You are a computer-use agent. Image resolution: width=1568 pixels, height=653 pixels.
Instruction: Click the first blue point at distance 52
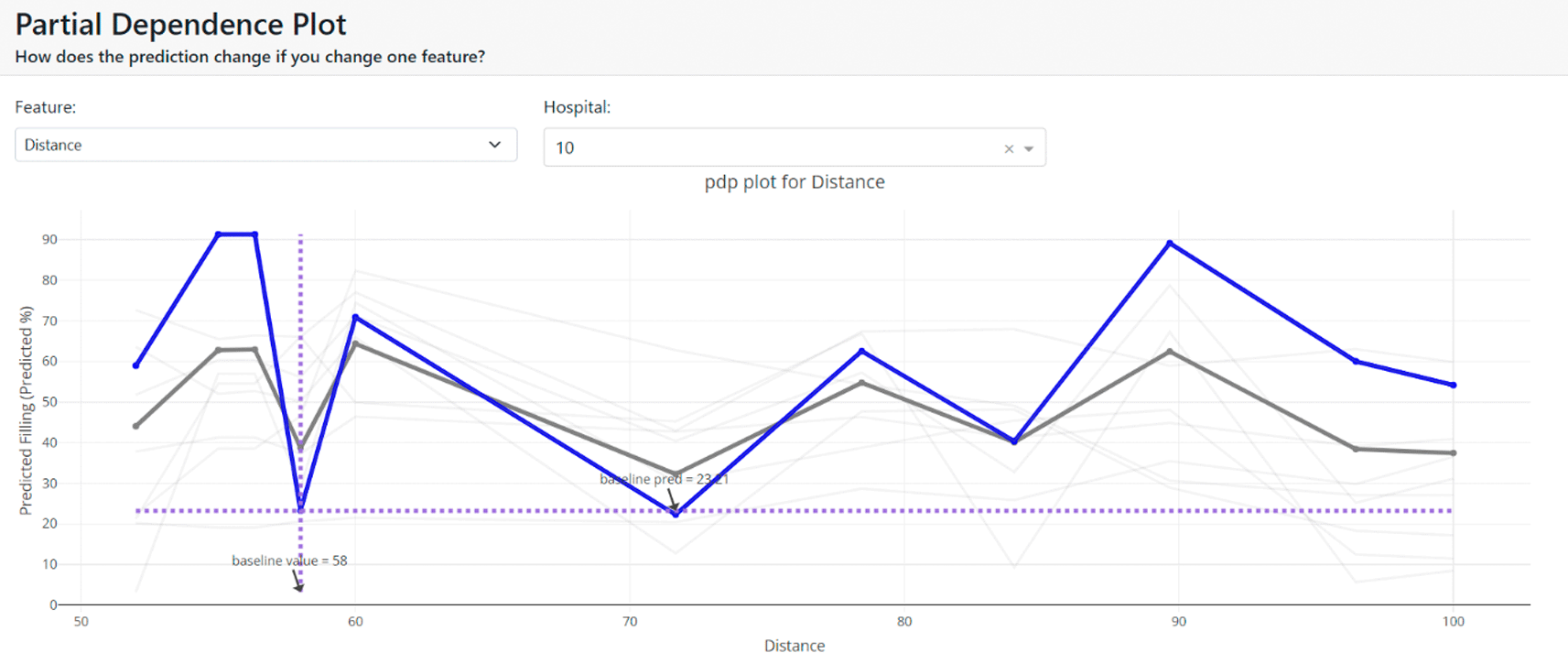(x=136, y=365)
